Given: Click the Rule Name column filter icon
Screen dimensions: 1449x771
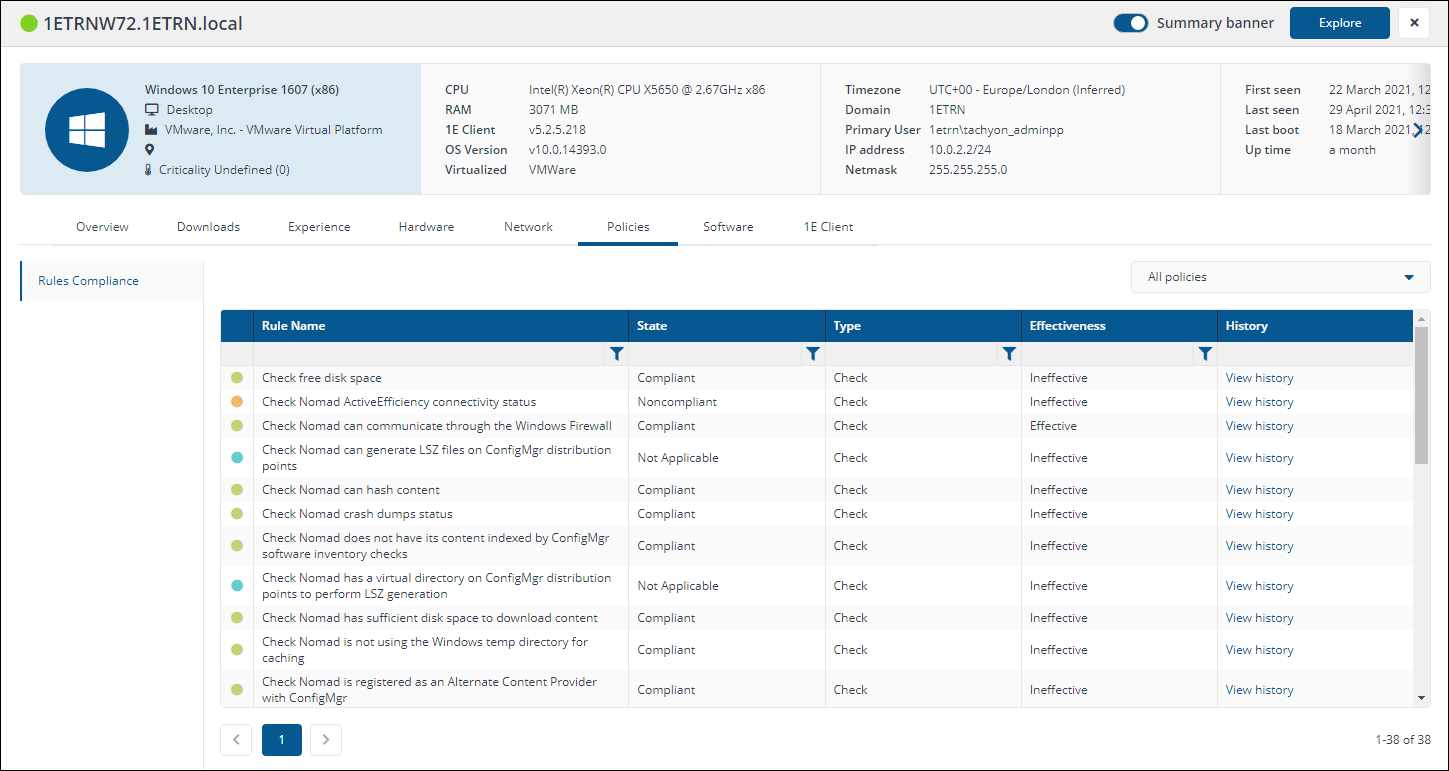Looking at the screenshot, I should click(x=616, y=354).
